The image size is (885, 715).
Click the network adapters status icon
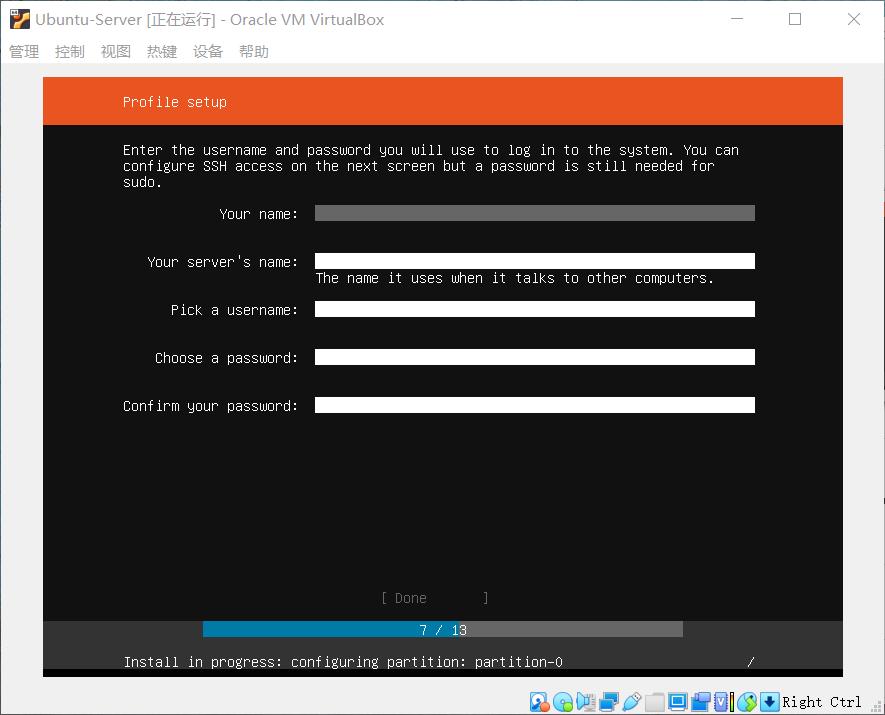[x=606, y=701]
